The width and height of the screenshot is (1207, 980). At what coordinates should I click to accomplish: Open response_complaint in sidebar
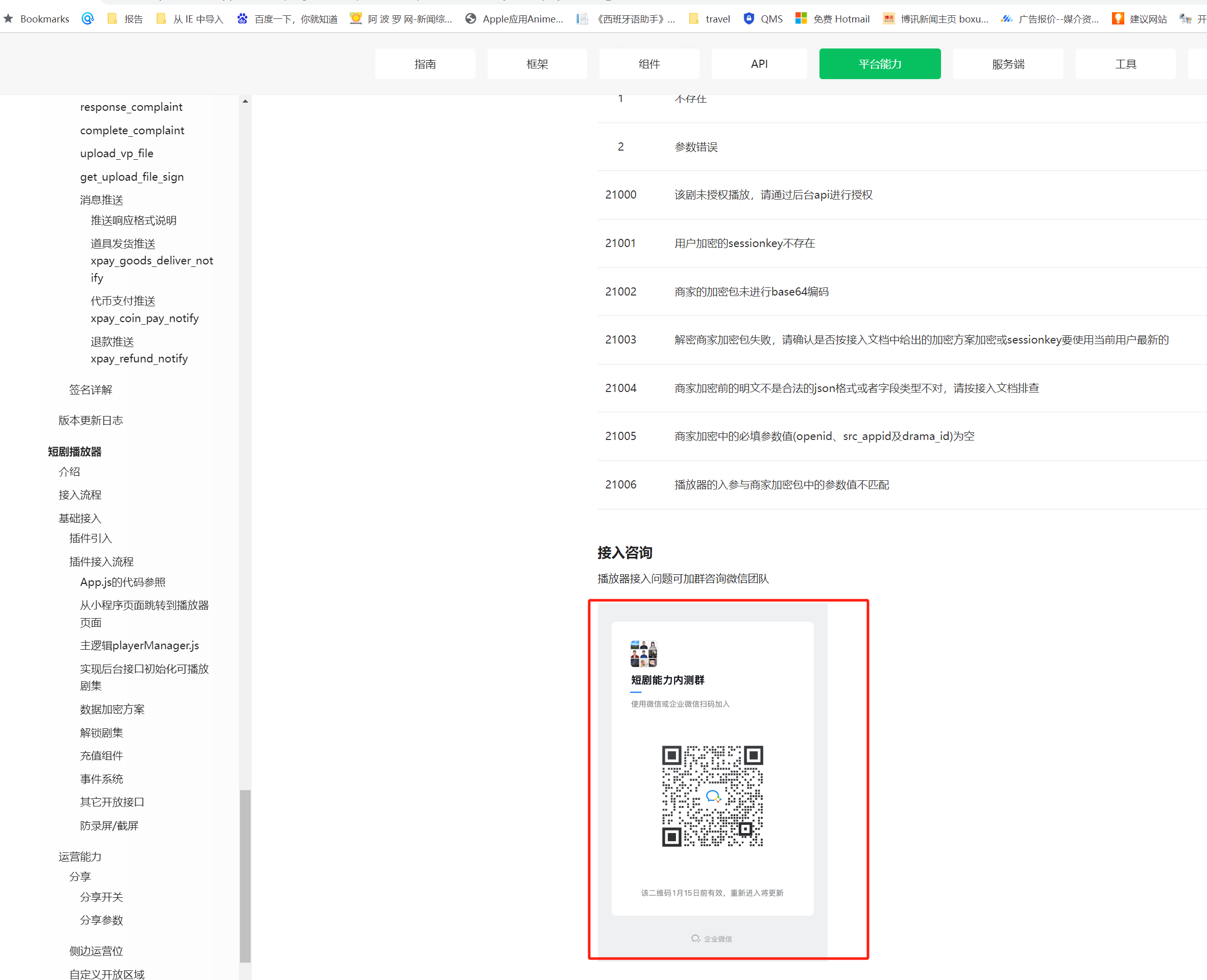tap(131, 107)
